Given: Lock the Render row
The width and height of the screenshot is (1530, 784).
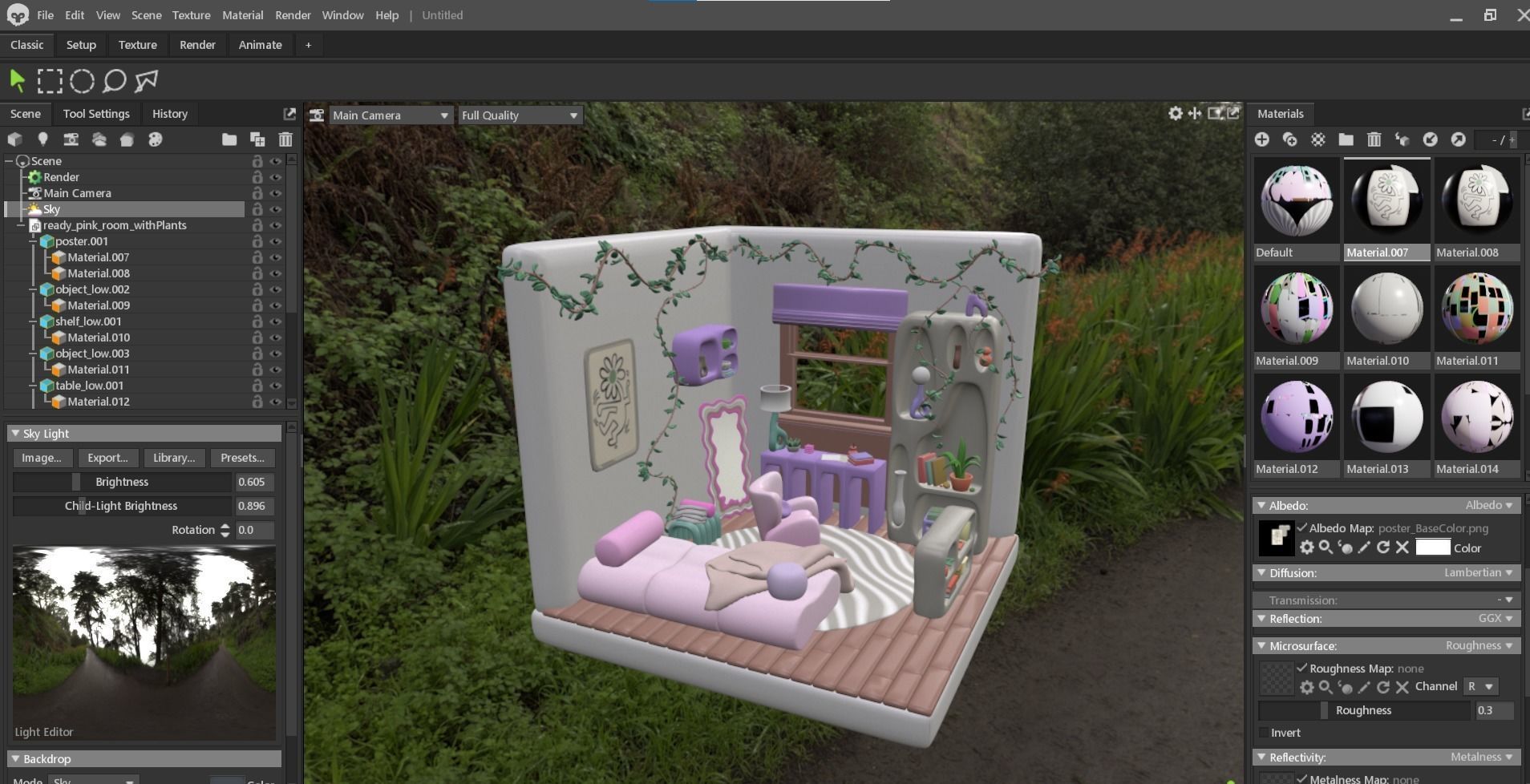Looking at the screenshot, I should [x=257, y=177].
